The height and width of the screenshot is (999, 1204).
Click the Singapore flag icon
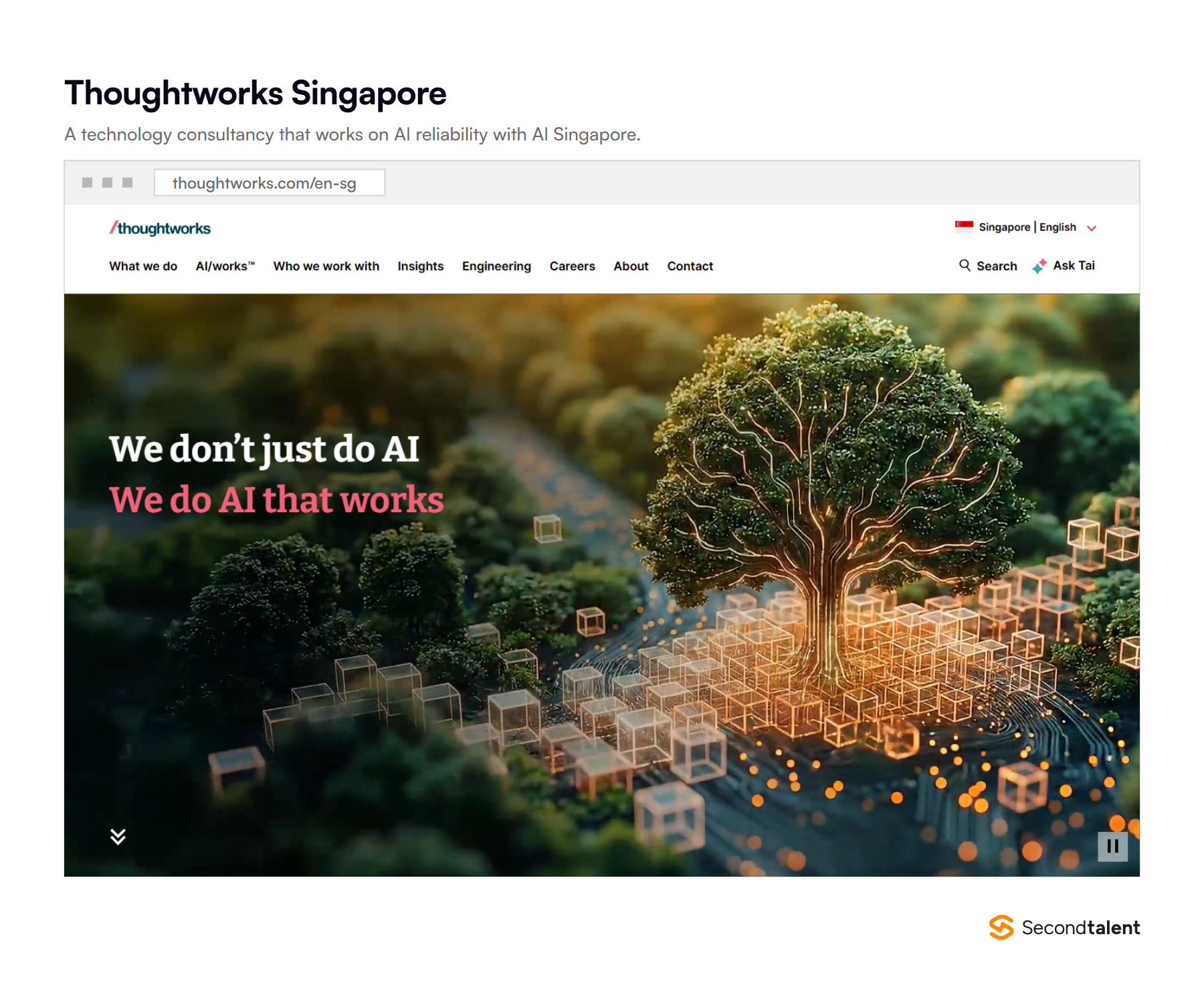(964, 227)
